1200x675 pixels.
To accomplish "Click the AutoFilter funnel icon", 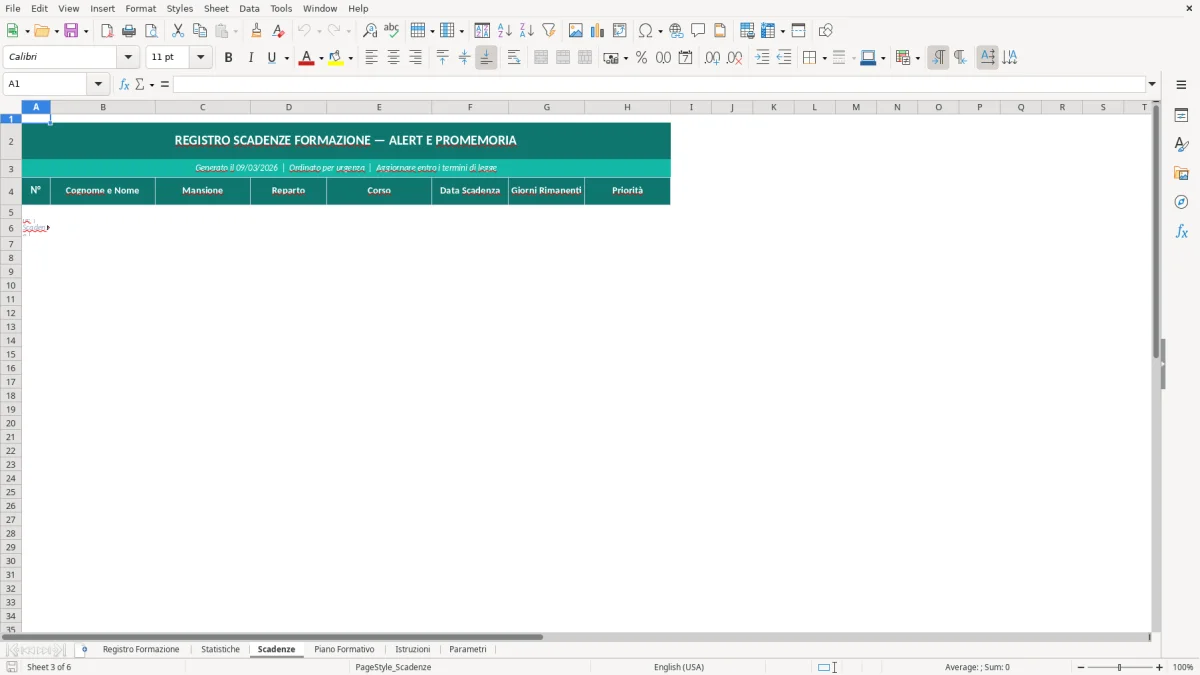I will 549,31.
